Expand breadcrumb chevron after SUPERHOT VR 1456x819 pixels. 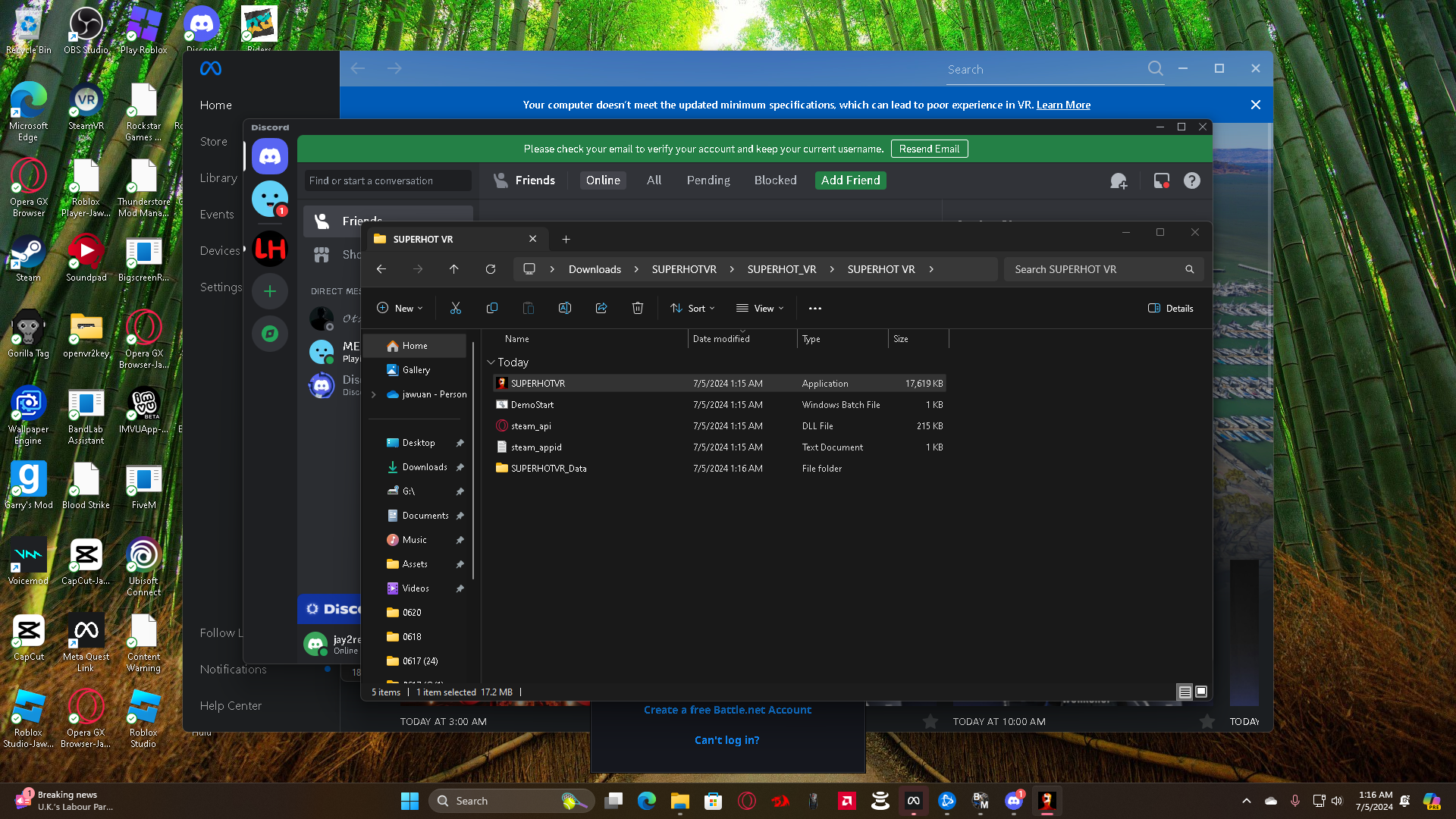click(931, 269)
